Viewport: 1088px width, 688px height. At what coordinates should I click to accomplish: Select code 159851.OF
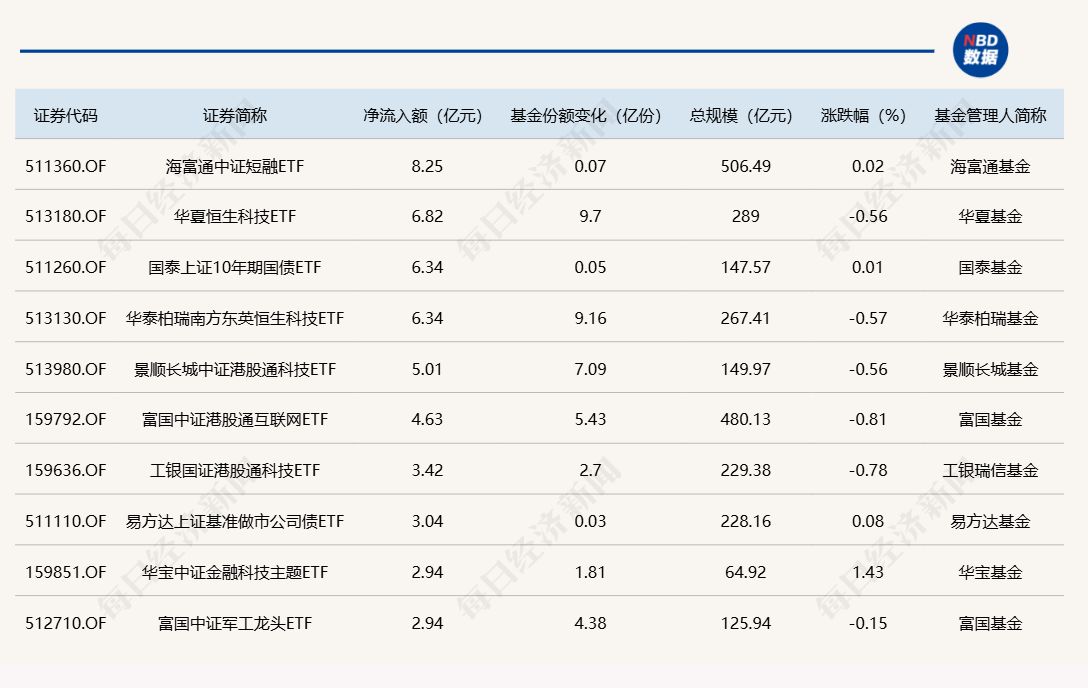point(66,572)
